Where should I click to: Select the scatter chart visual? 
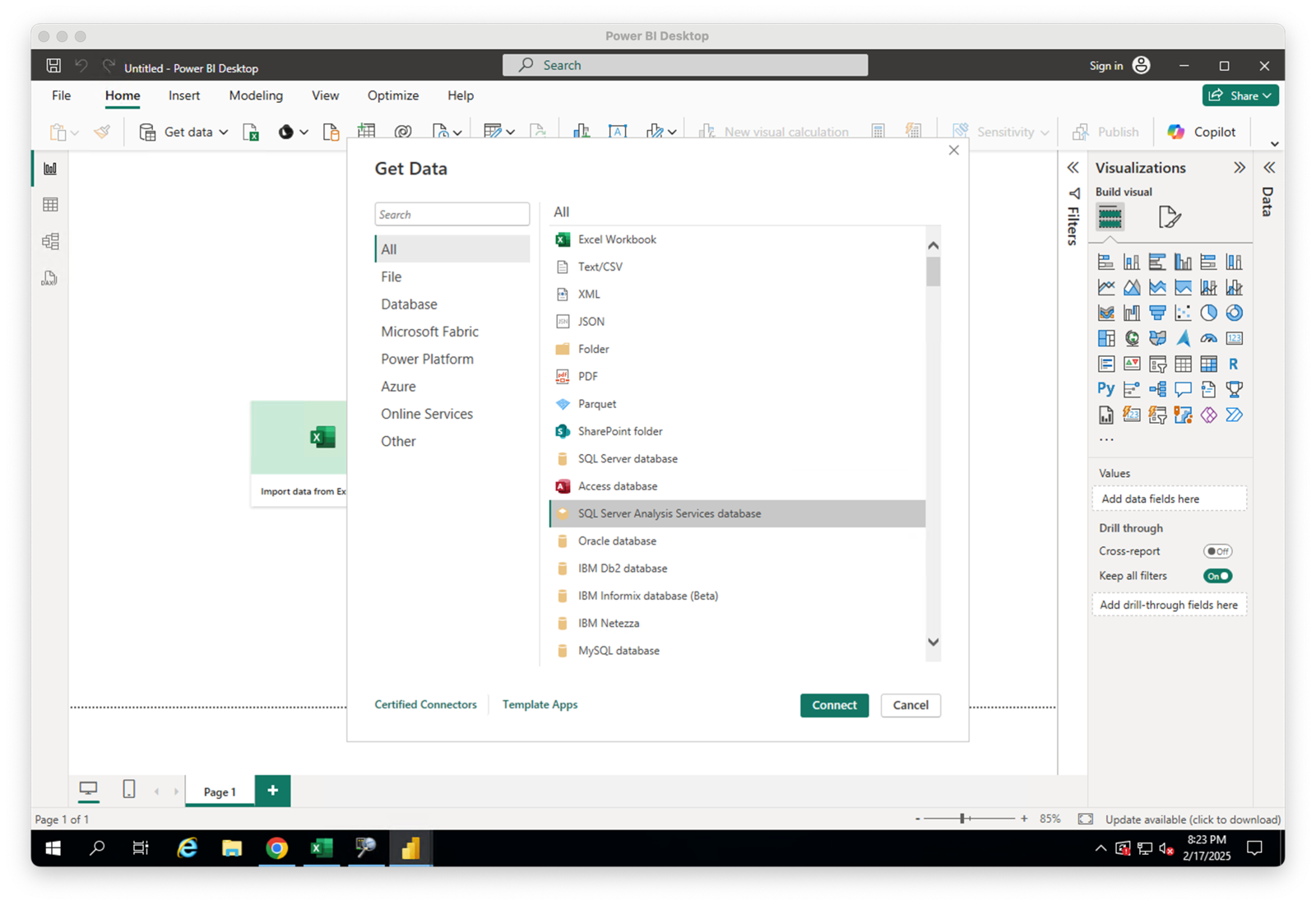tap(1183, 313)
